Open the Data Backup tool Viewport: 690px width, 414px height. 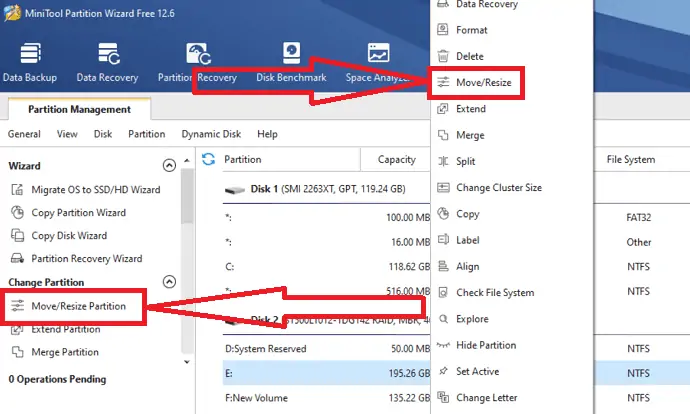[30, 62]
